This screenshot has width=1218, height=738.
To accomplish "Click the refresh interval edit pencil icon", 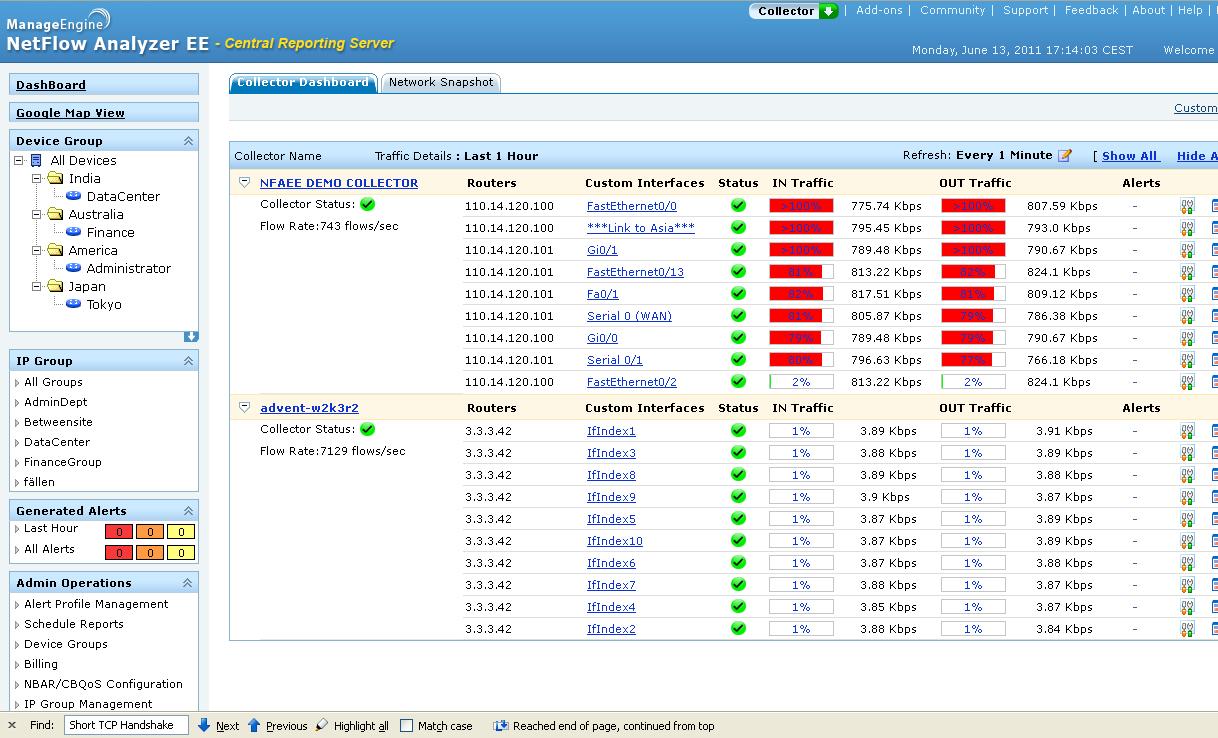I will (1065, 156).
